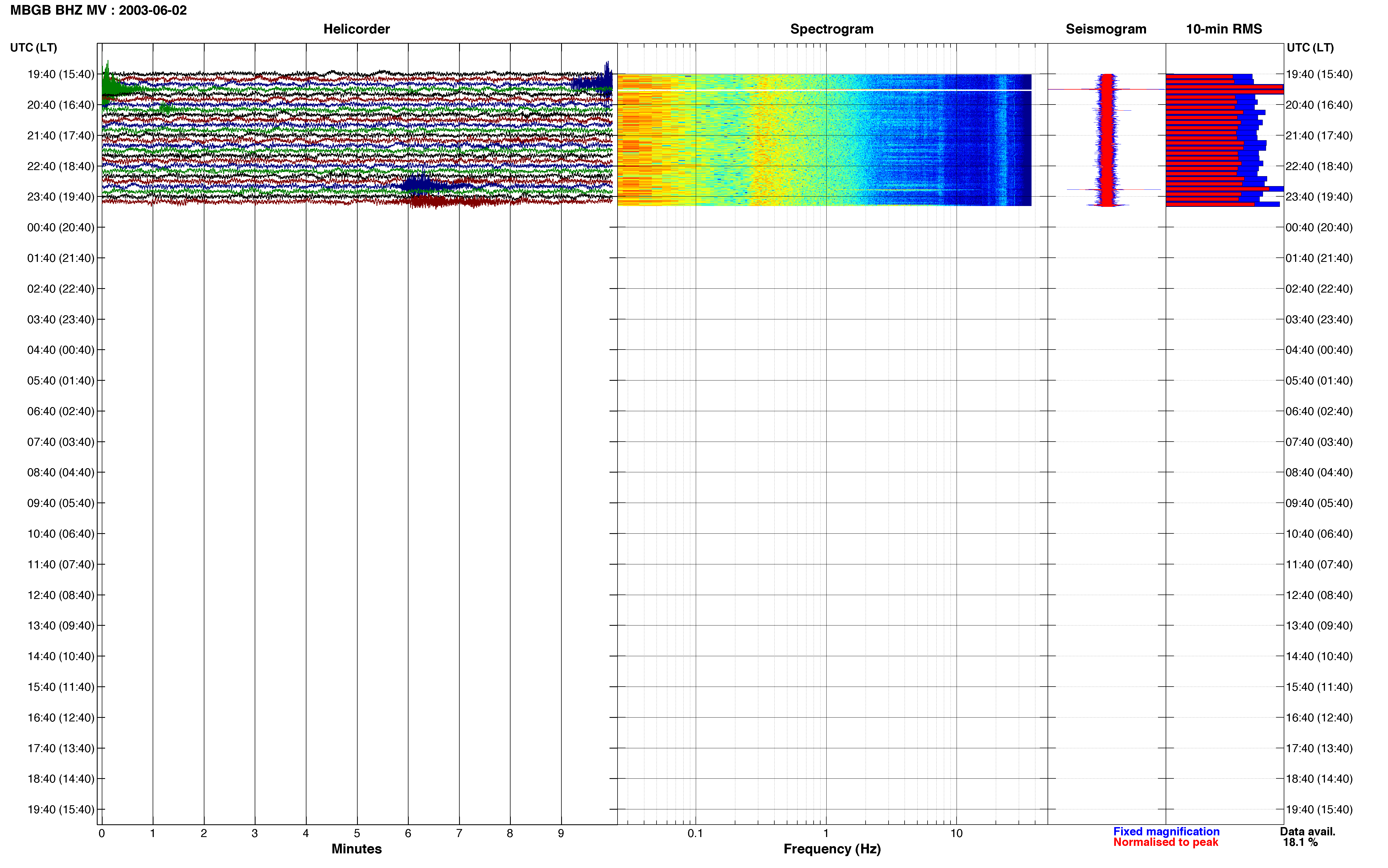Image resolution: width=1388 pixels, height=868 pixels.
Task: Click the 18.1 % data availability value
Action: 1300,842
